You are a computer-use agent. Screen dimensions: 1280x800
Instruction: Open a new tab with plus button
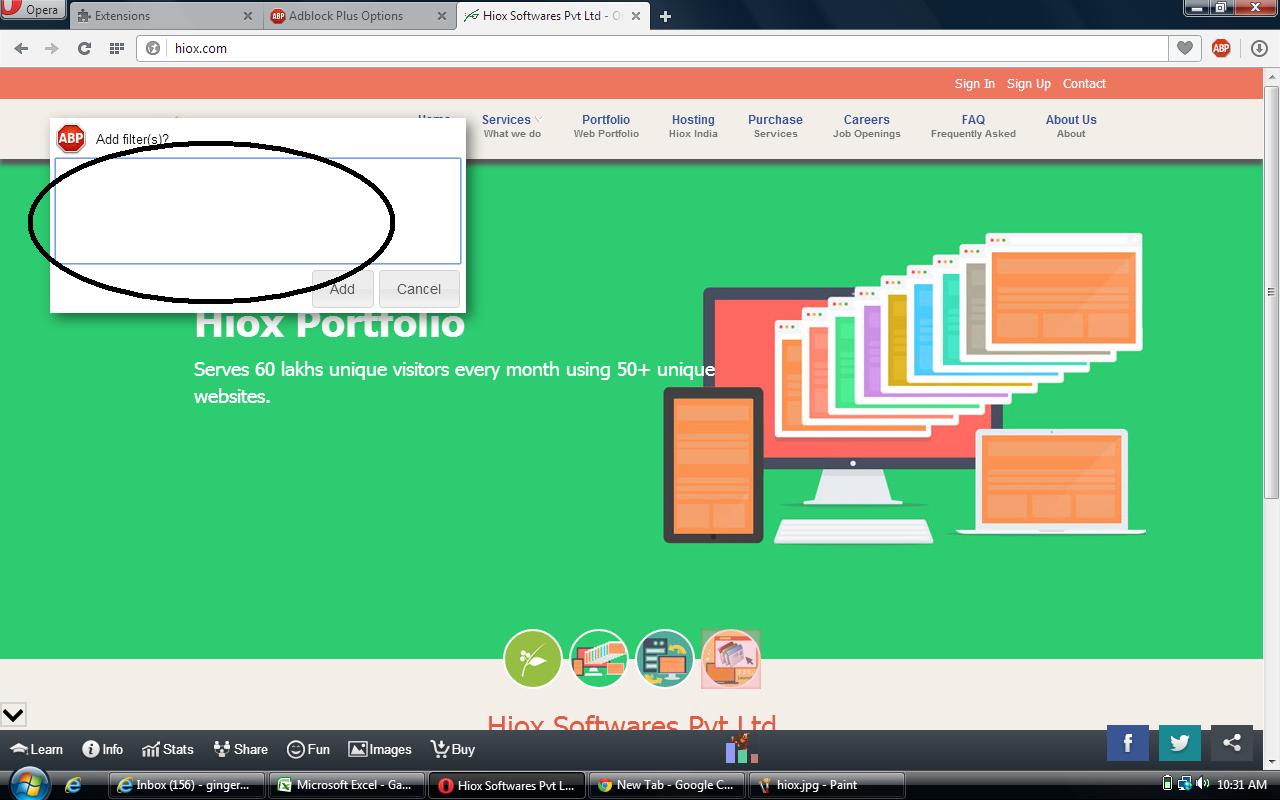tap(666, 16)
